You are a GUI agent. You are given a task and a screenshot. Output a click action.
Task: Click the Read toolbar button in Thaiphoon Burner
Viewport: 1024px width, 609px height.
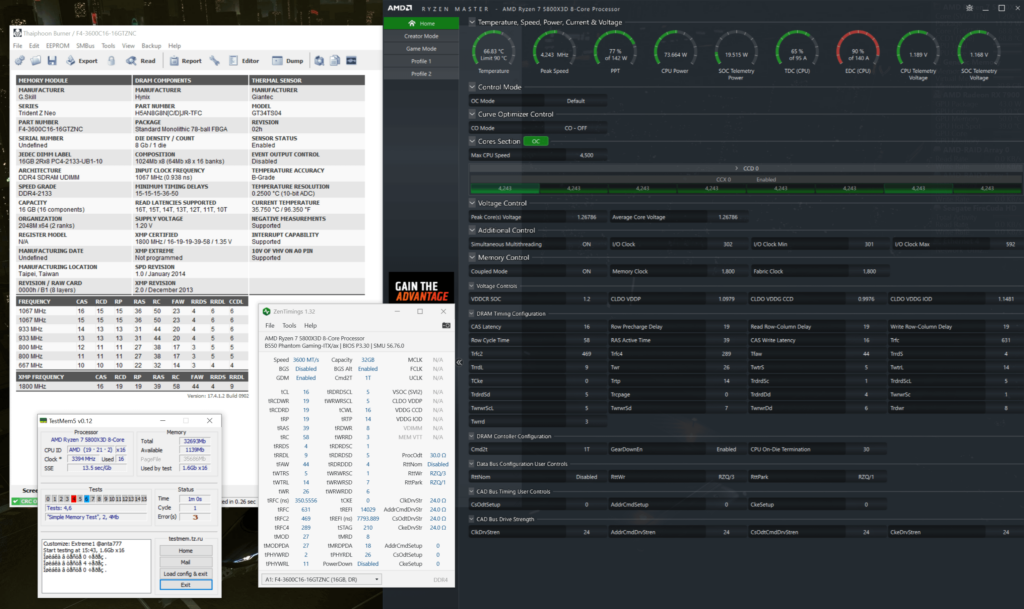pyautogui.click(x=141, y=61)
